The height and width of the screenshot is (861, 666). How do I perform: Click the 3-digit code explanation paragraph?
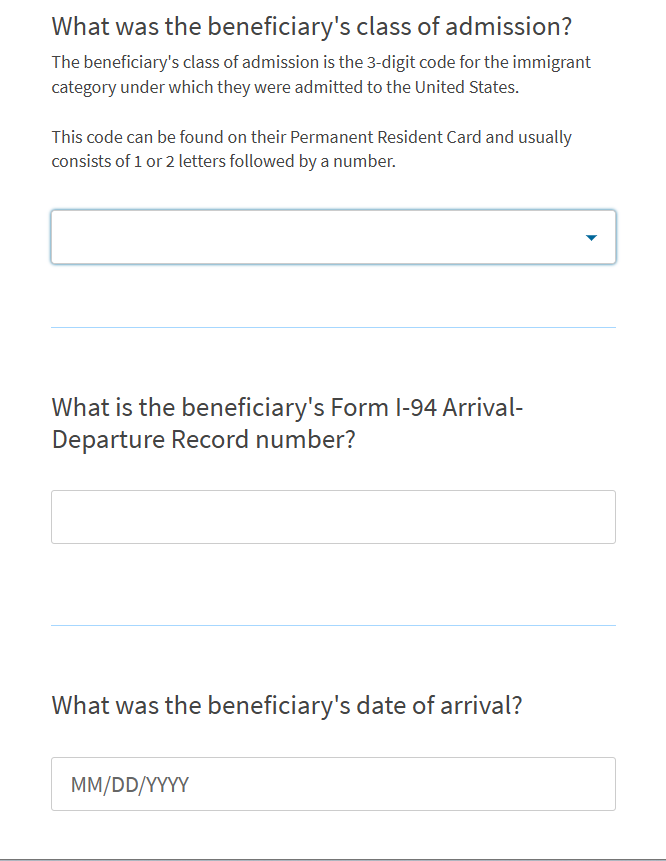[321, 75]
